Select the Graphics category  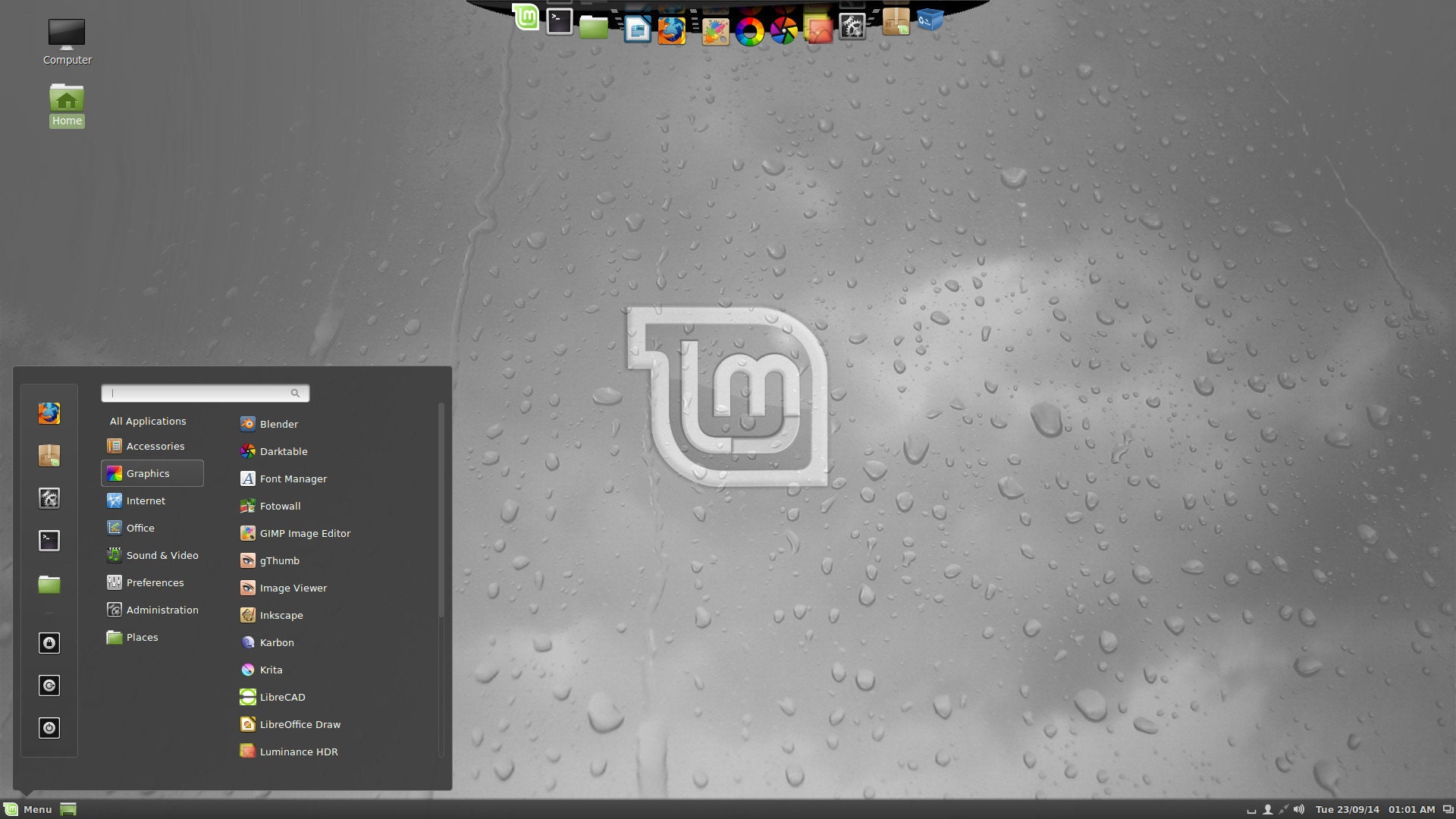click(x=149, y=473)
